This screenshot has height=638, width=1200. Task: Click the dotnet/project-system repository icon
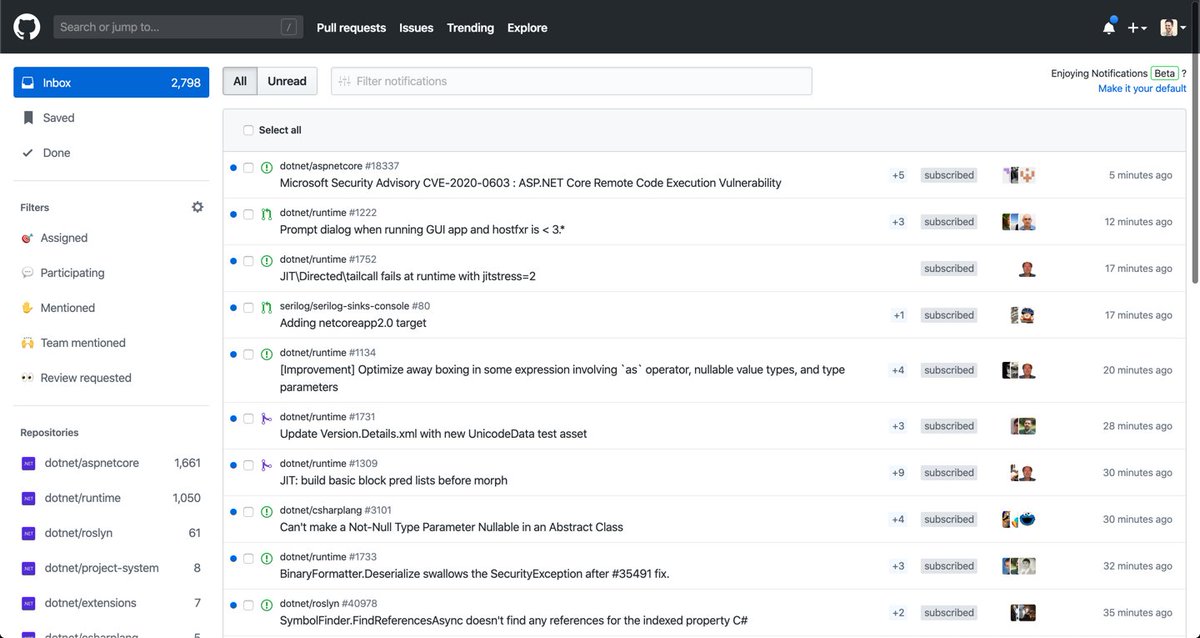click(28, 568)
